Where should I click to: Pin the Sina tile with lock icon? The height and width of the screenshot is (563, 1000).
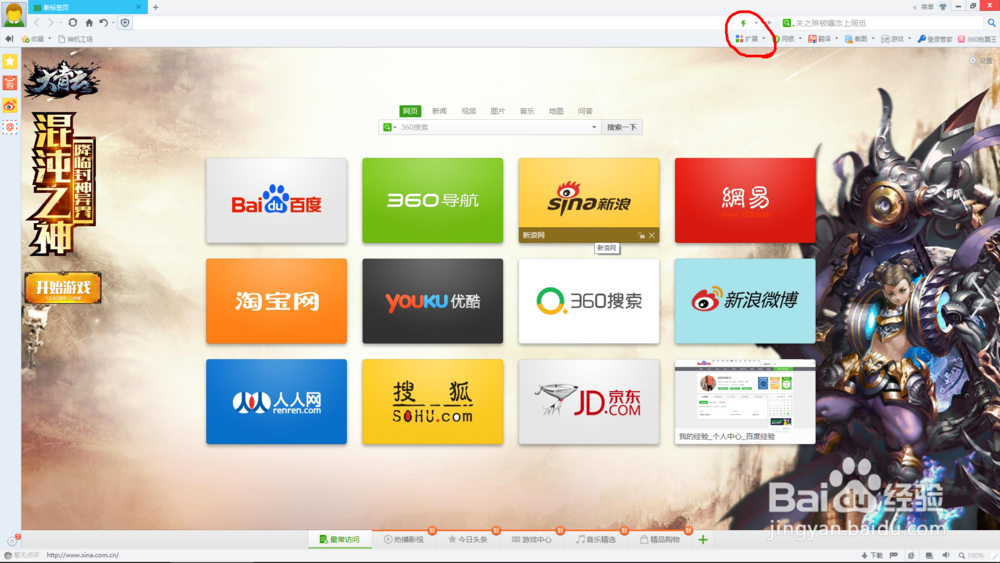point(641,235)
